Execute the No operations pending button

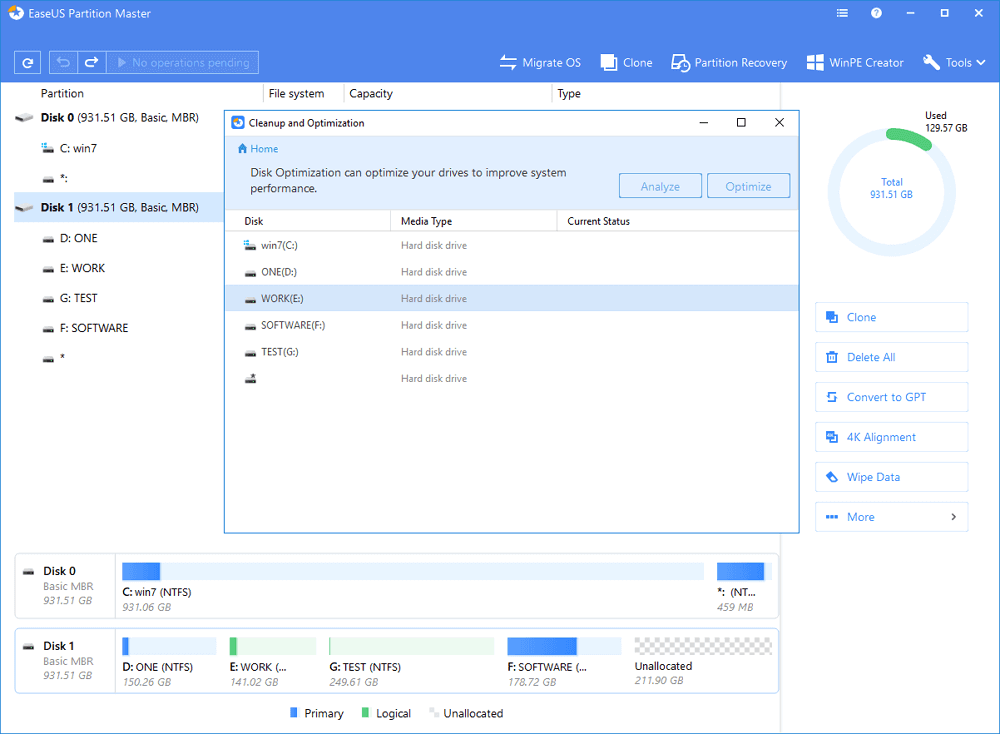coord(182,62)
